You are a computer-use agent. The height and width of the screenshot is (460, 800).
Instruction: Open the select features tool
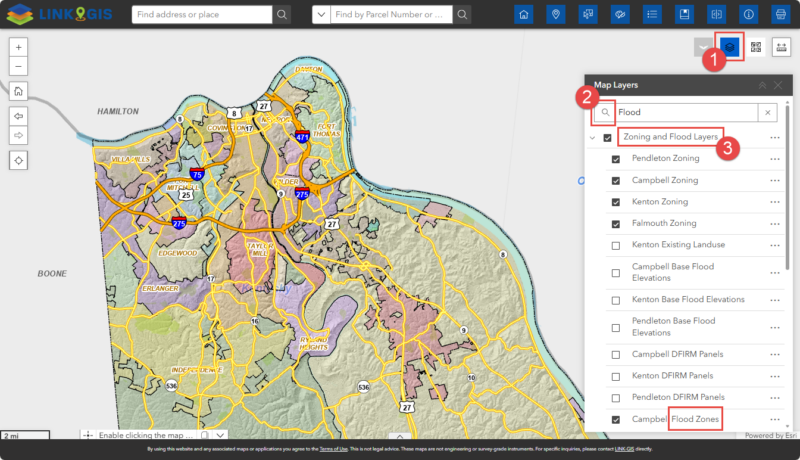[x=588, y=14]
